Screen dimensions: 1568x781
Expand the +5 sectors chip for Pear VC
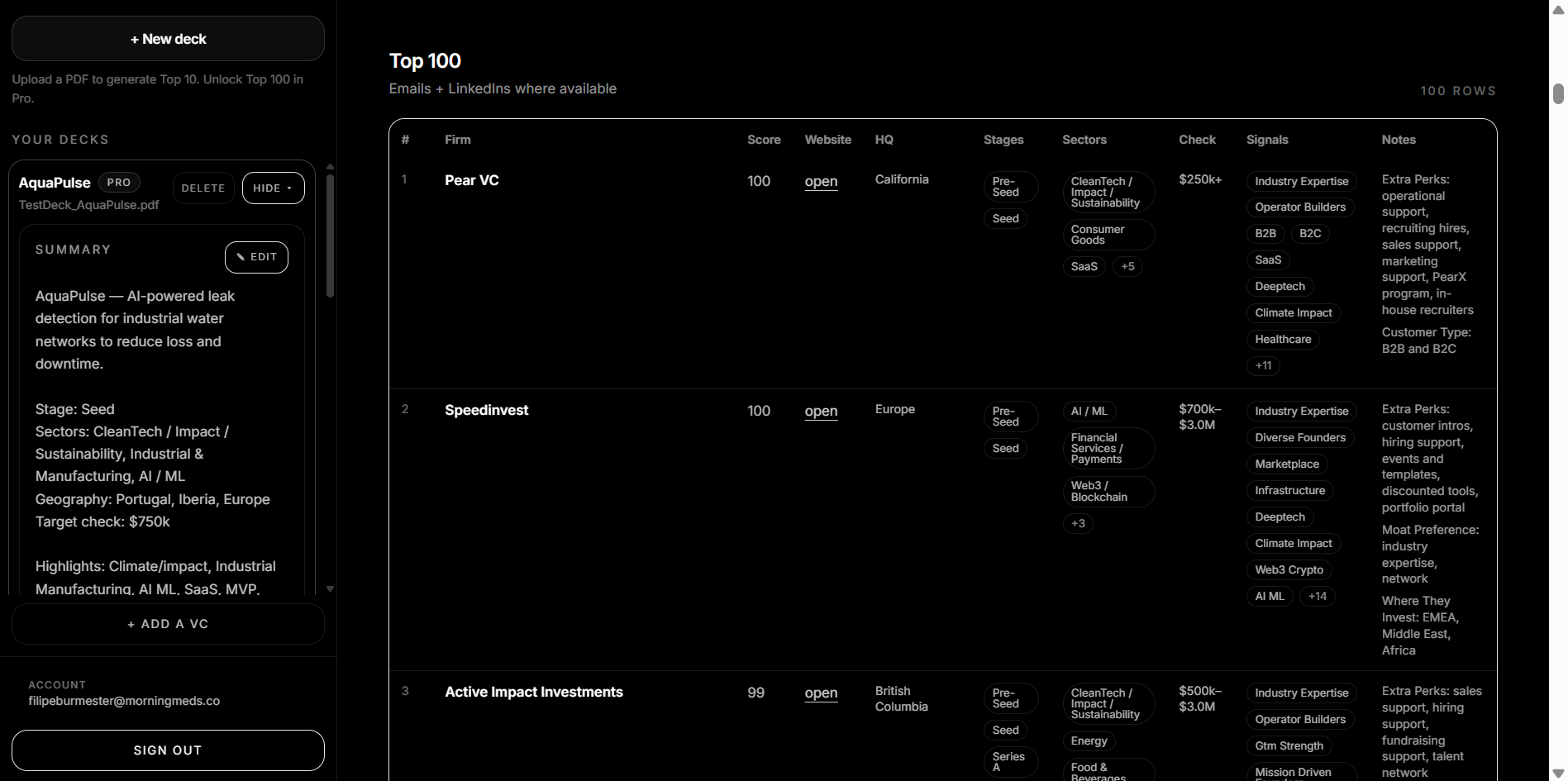[1127, 266]
